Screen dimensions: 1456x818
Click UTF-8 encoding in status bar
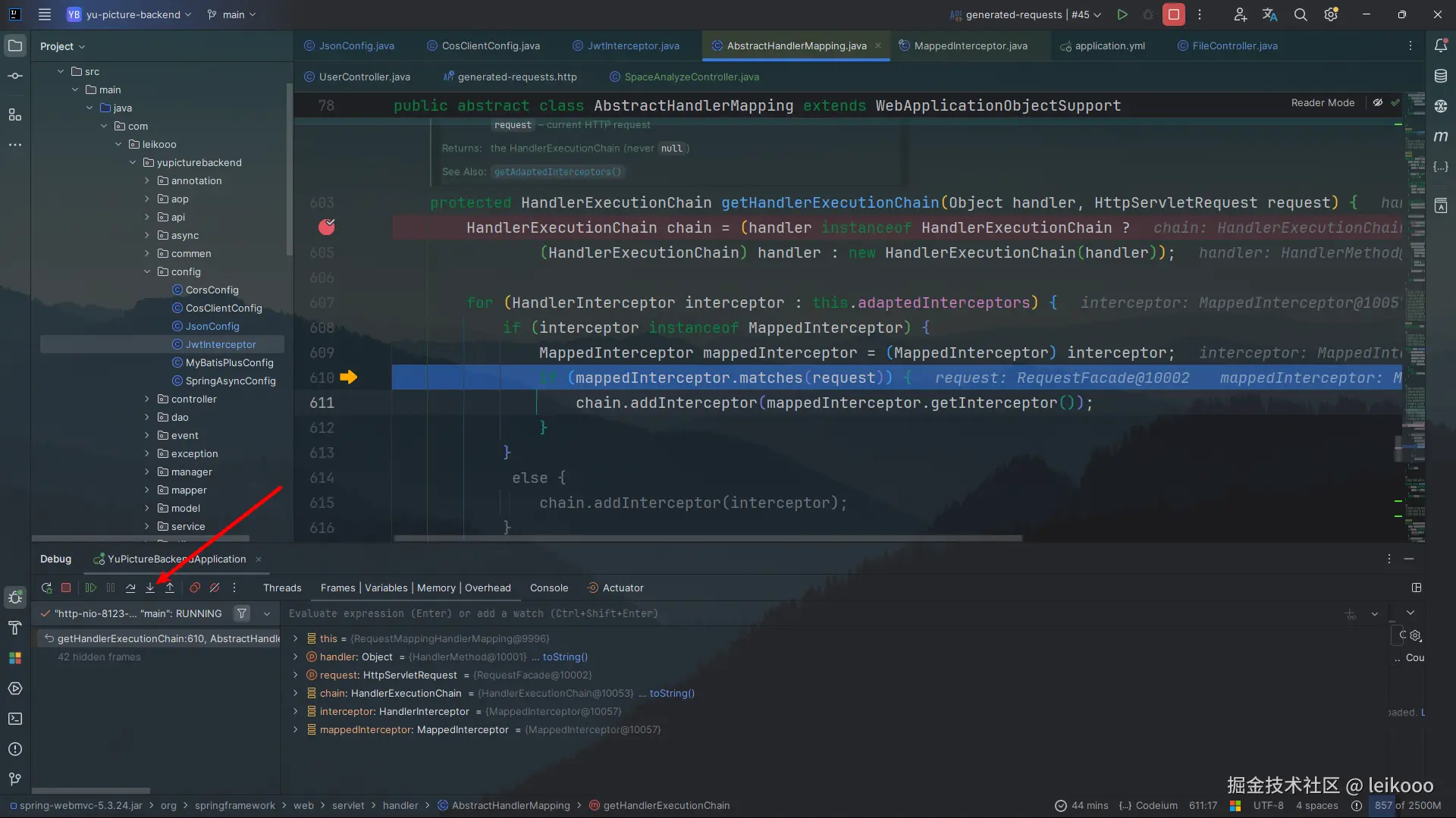click(1268, 805)
